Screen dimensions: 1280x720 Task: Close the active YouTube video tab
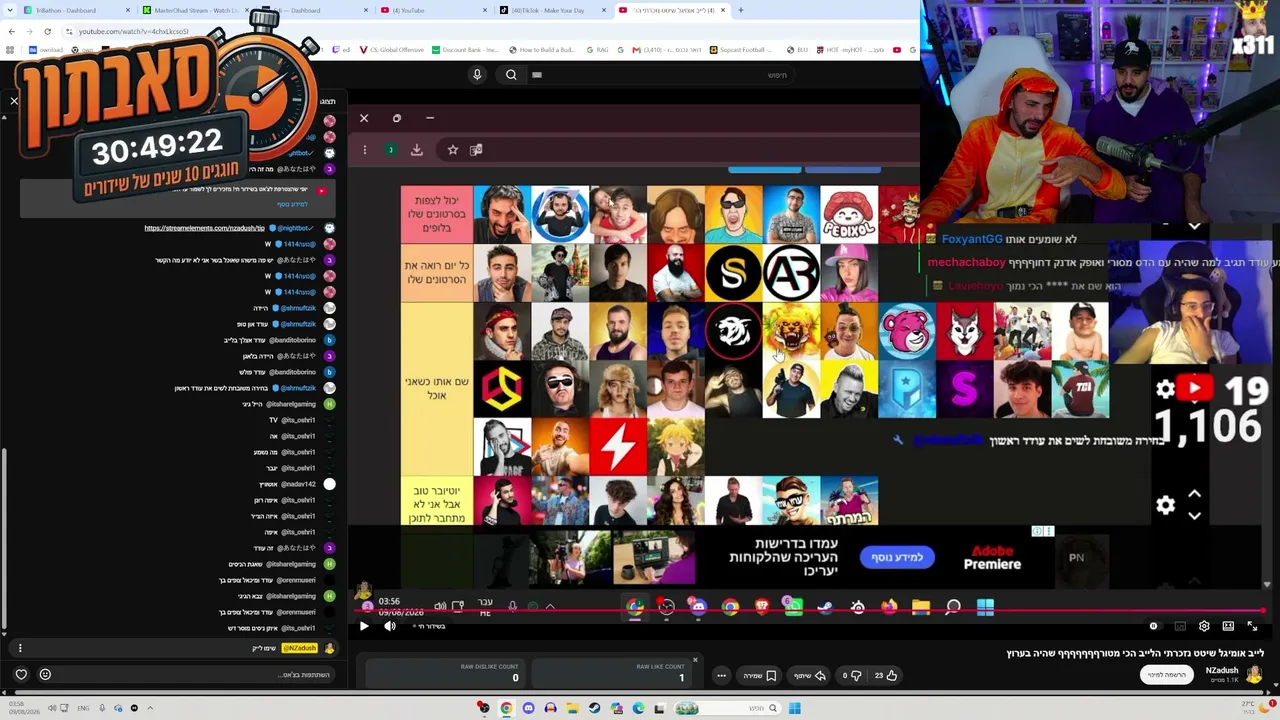point(723,10)
